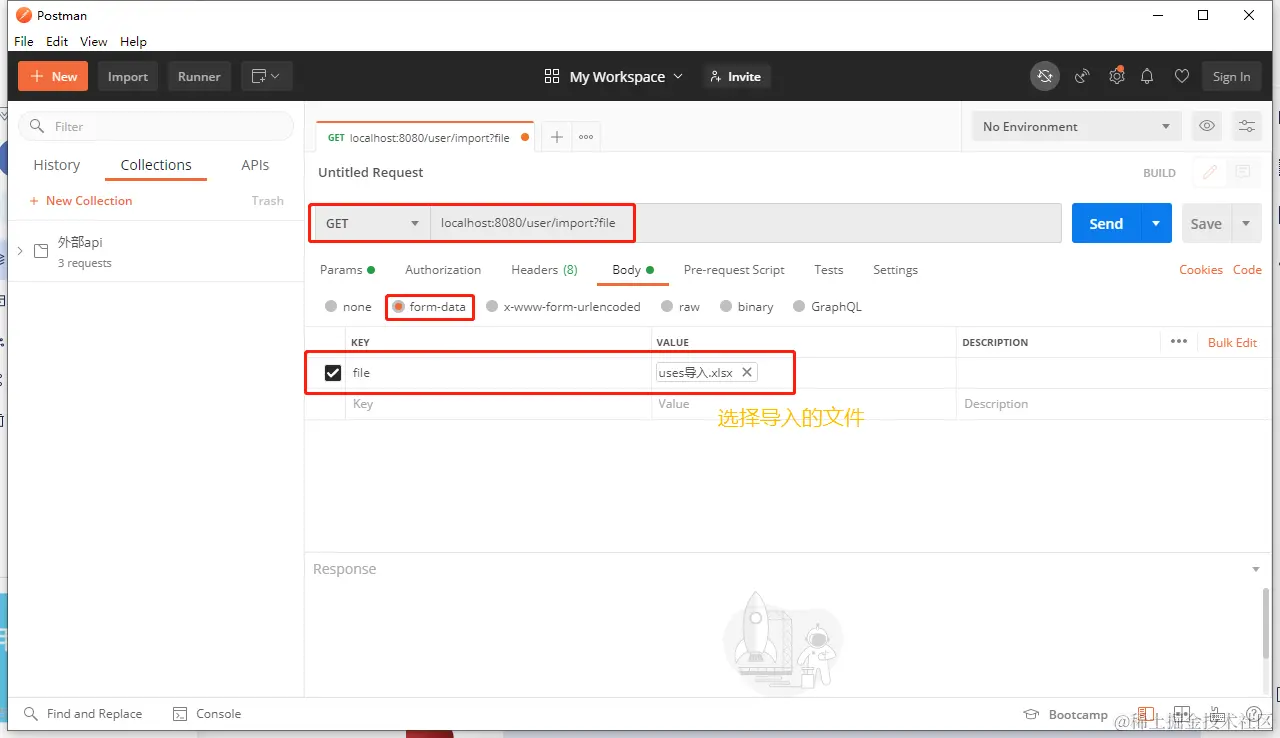Open Find and Replace in status bar
Screen dimensions: 1280x738
click(x=83, y=714)
